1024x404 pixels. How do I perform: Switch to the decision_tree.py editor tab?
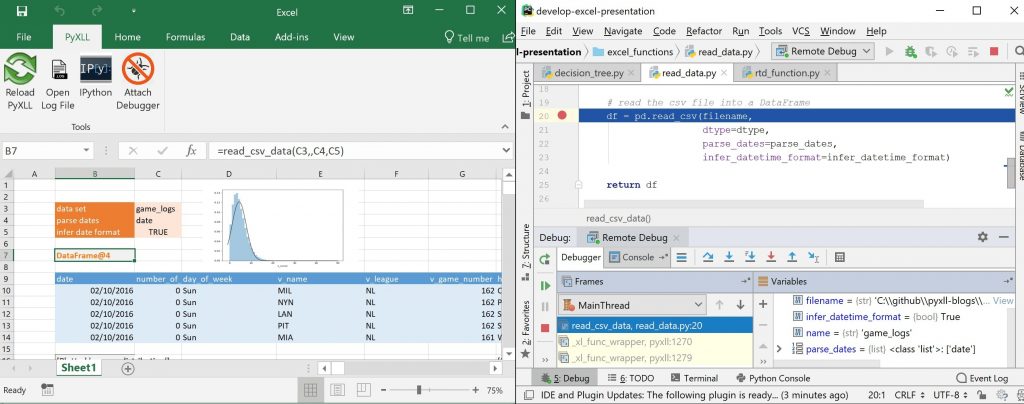(x=587, y=73)
